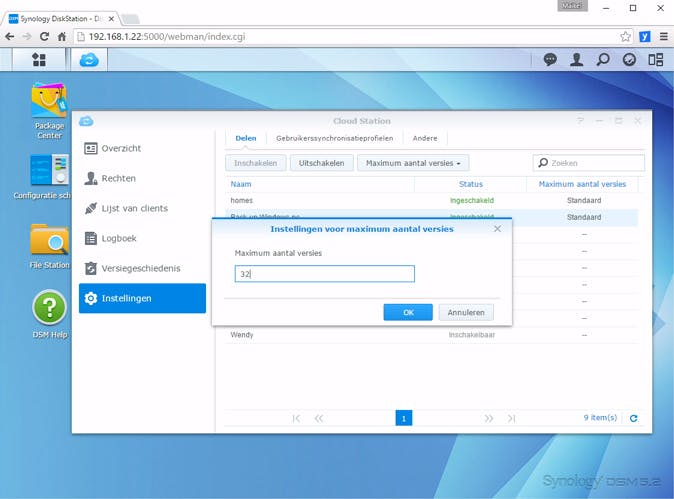
Task: Switch to the Andere tab
Action: click(x=425, y=138)
